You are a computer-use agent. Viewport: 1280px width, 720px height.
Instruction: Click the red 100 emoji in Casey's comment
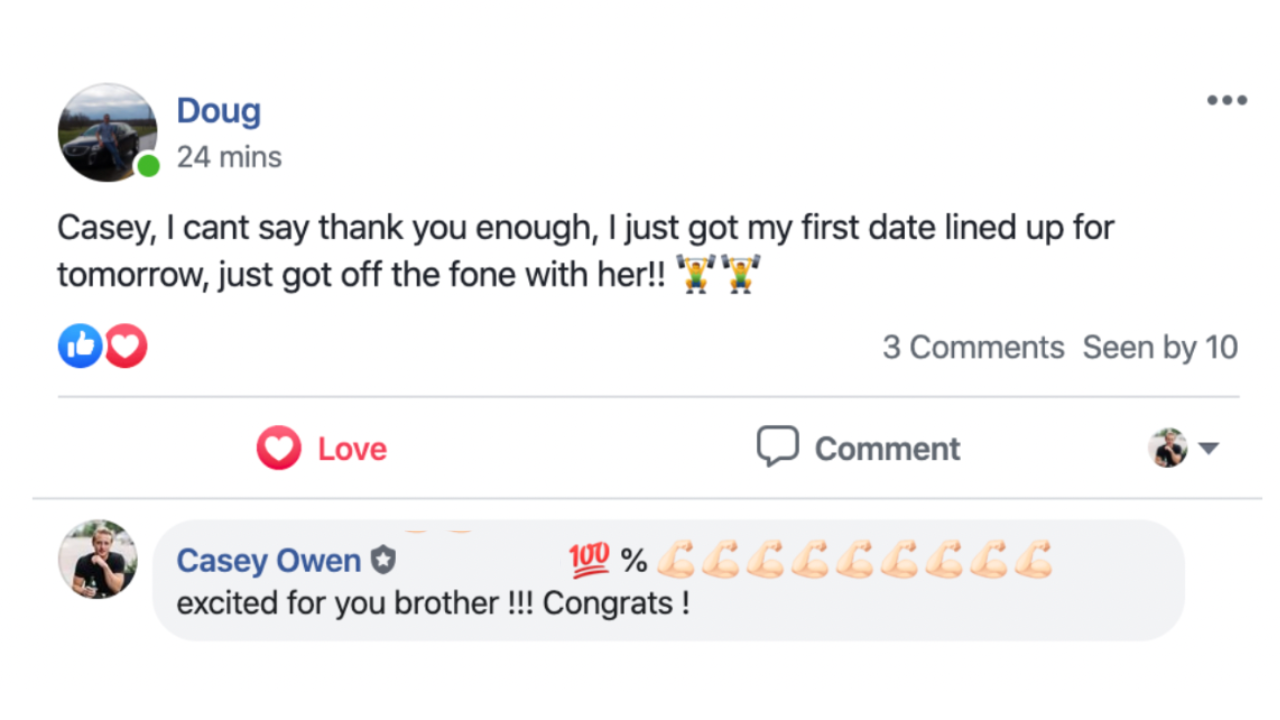(x=589, y=560)
